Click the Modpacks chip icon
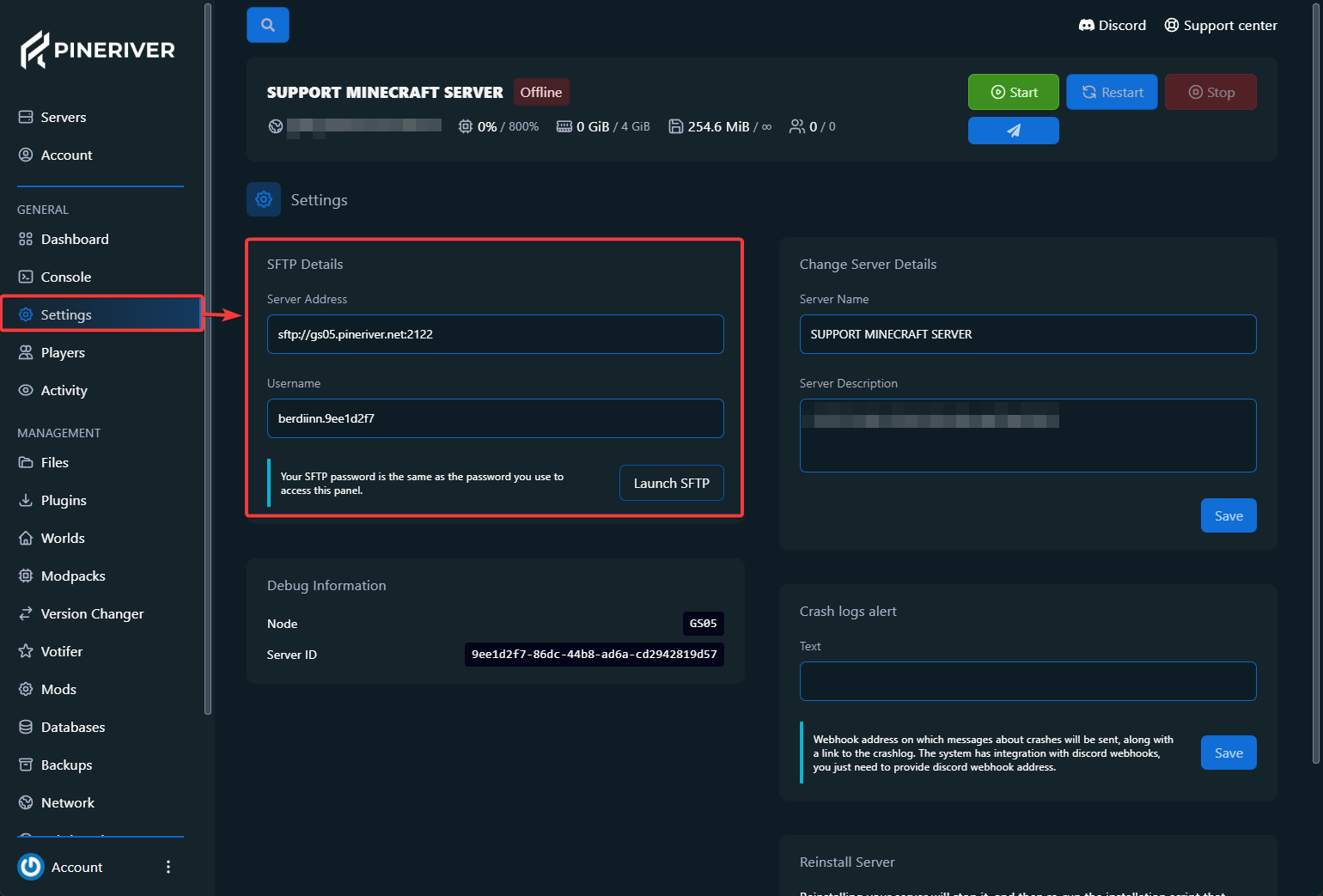 [x=26, y=576]
